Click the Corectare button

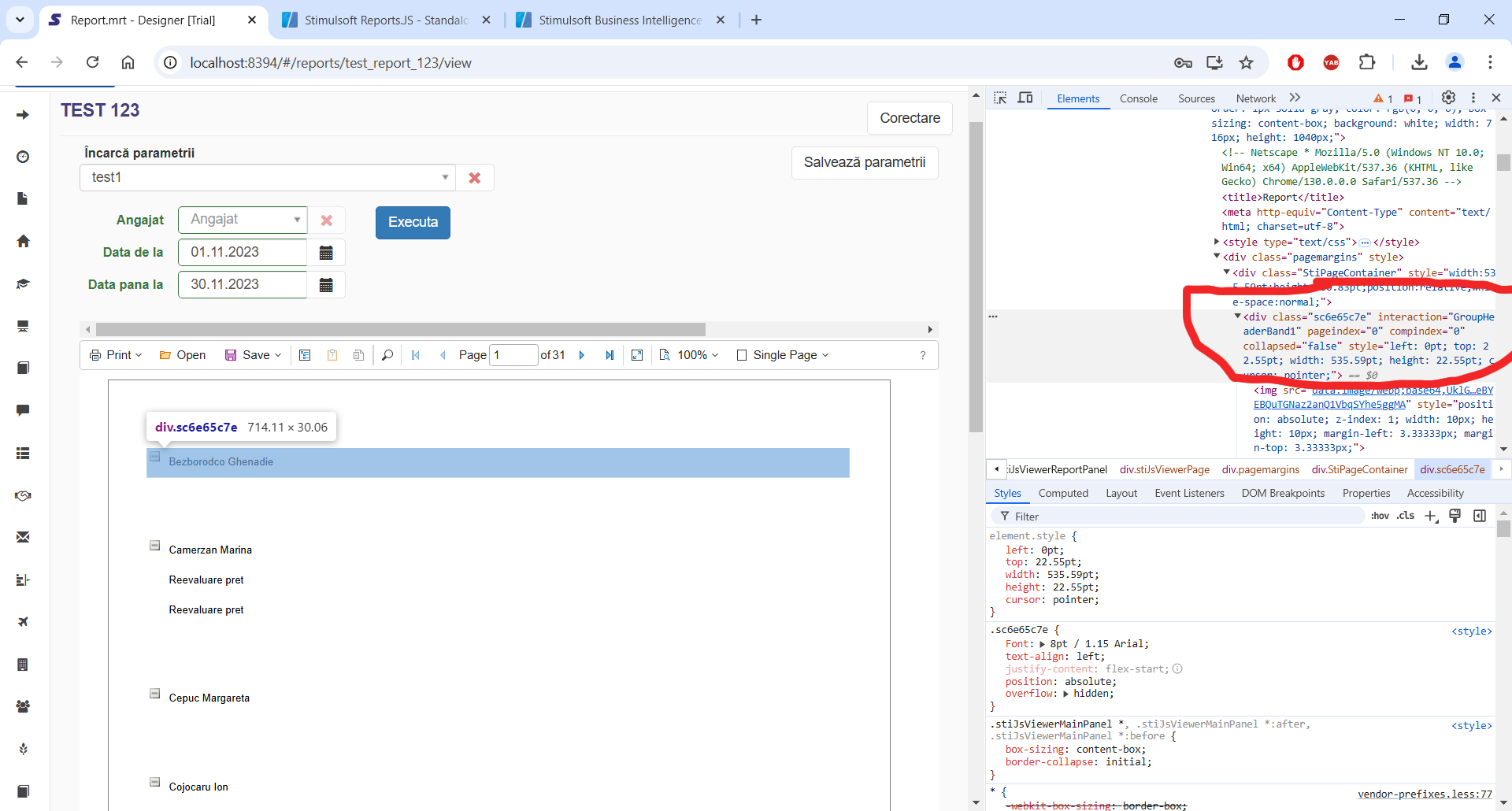point(910,118)
